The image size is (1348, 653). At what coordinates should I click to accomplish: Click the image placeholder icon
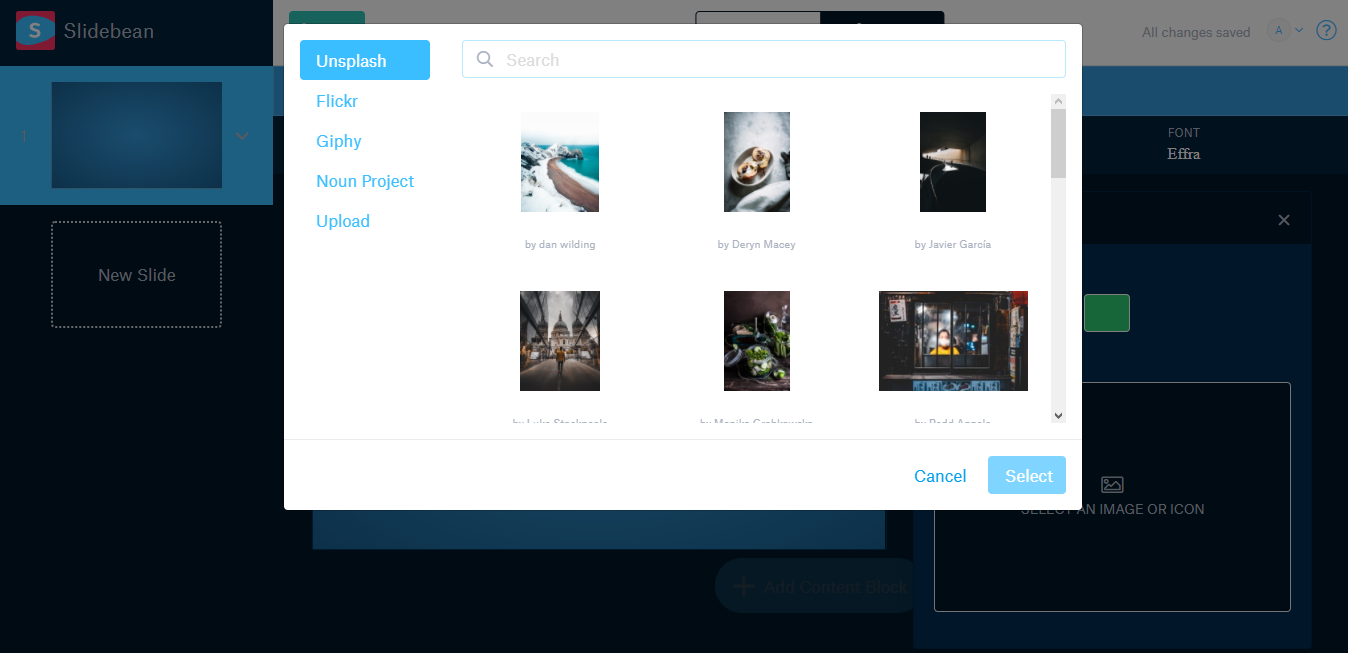click(1112, 485)
